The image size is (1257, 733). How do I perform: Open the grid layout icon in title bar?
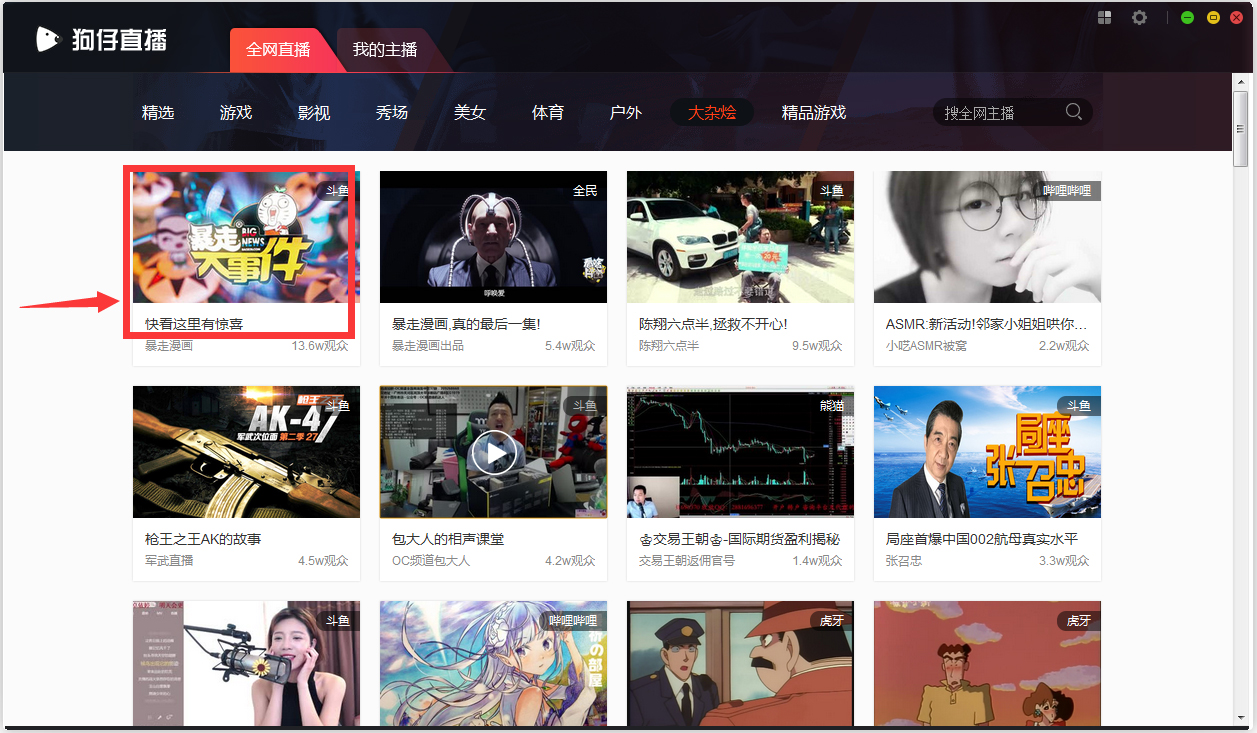tap(1105, 18)
